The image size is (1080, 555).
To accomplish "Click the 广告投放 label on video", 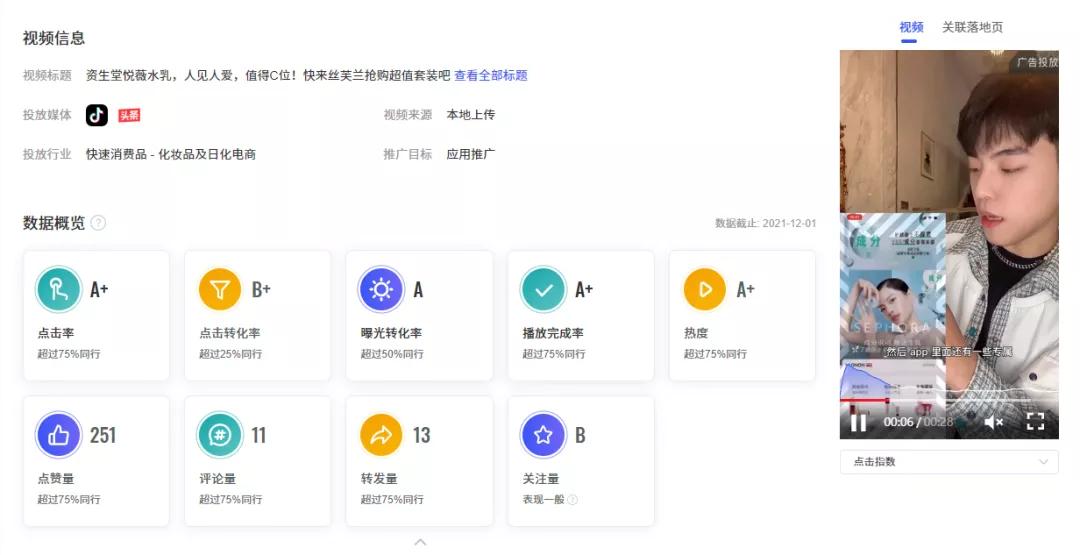I will (x=1037, y=62).
